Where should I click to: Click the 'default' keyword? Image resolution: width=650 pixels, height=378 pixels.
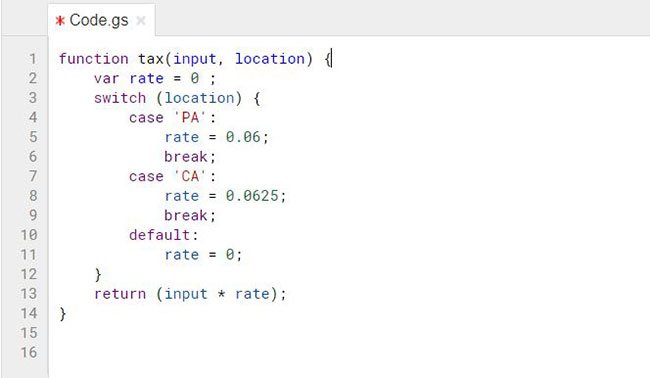tap(160, 235)
